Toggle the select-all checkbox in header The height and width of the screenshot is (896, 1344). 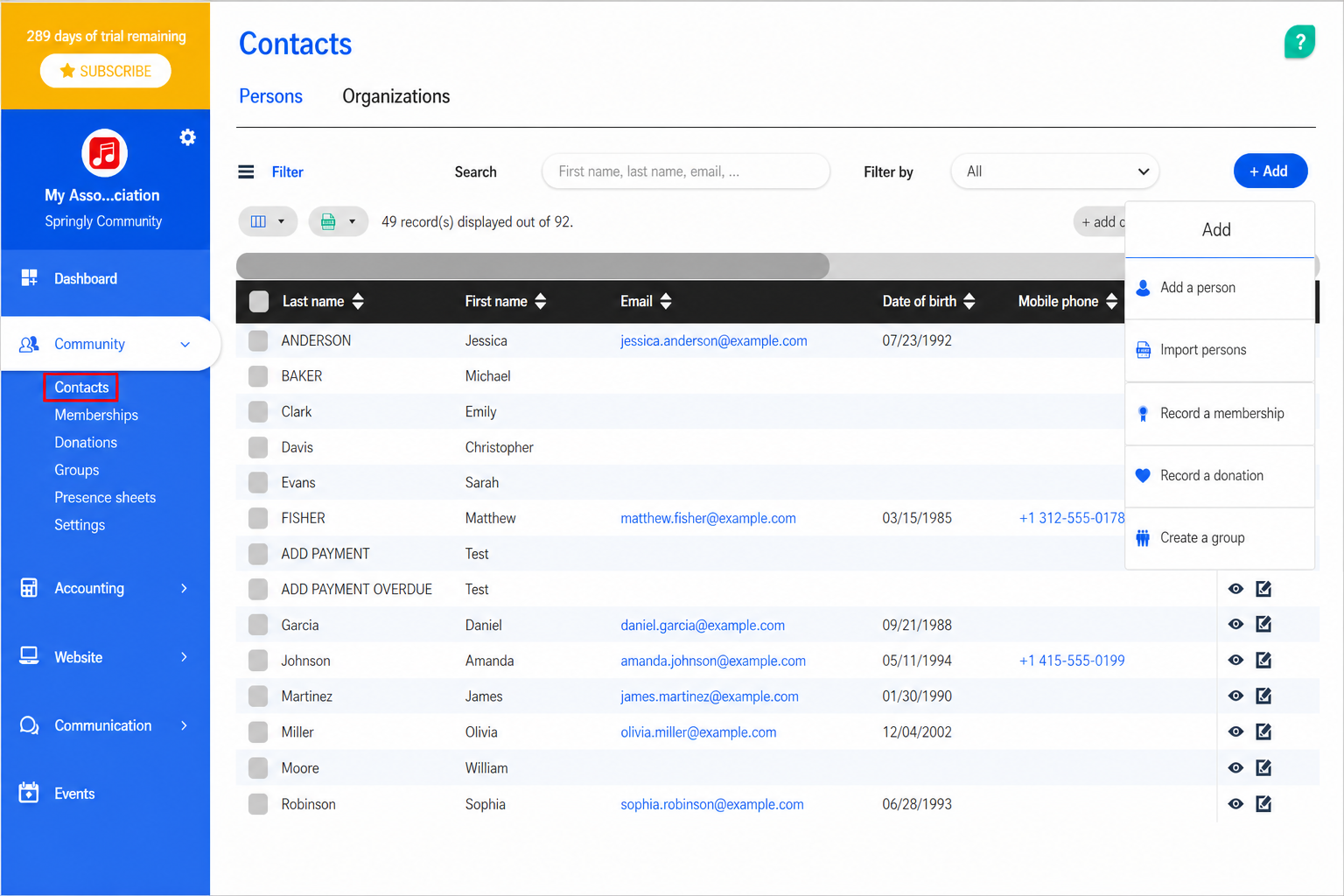pos(259,302)
